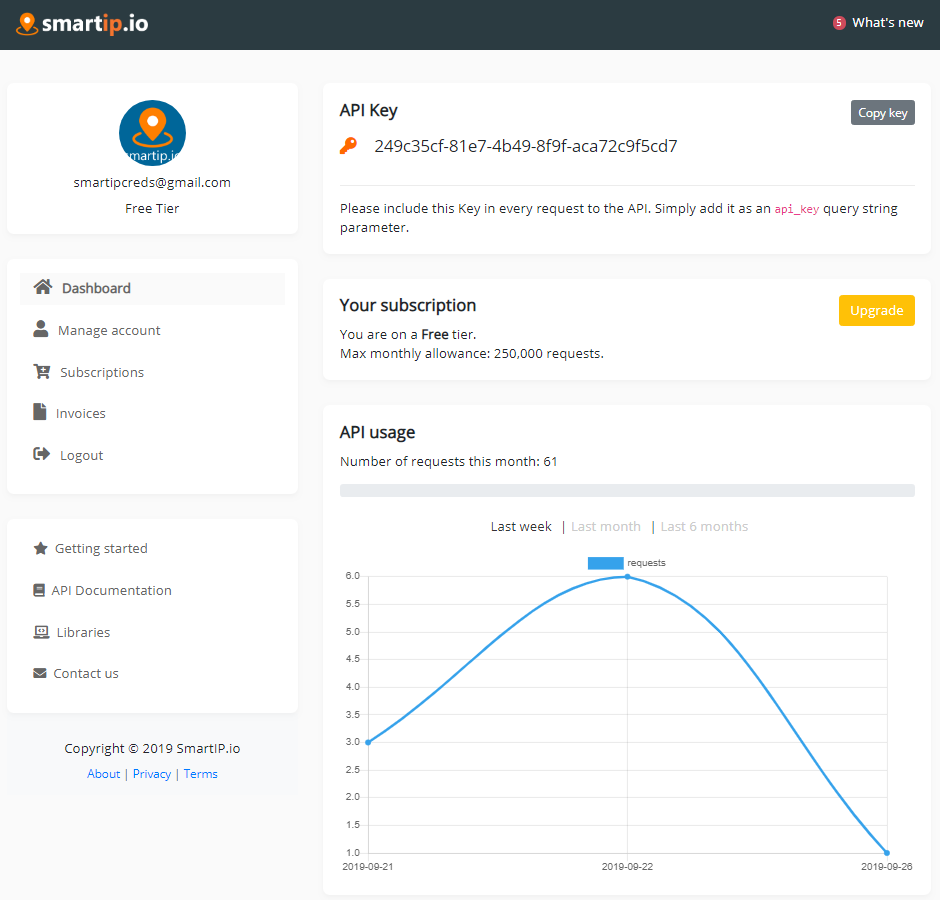This screenshot has width=940, height=900.
Task: Click the What's new link
Action: pos(887,23)
